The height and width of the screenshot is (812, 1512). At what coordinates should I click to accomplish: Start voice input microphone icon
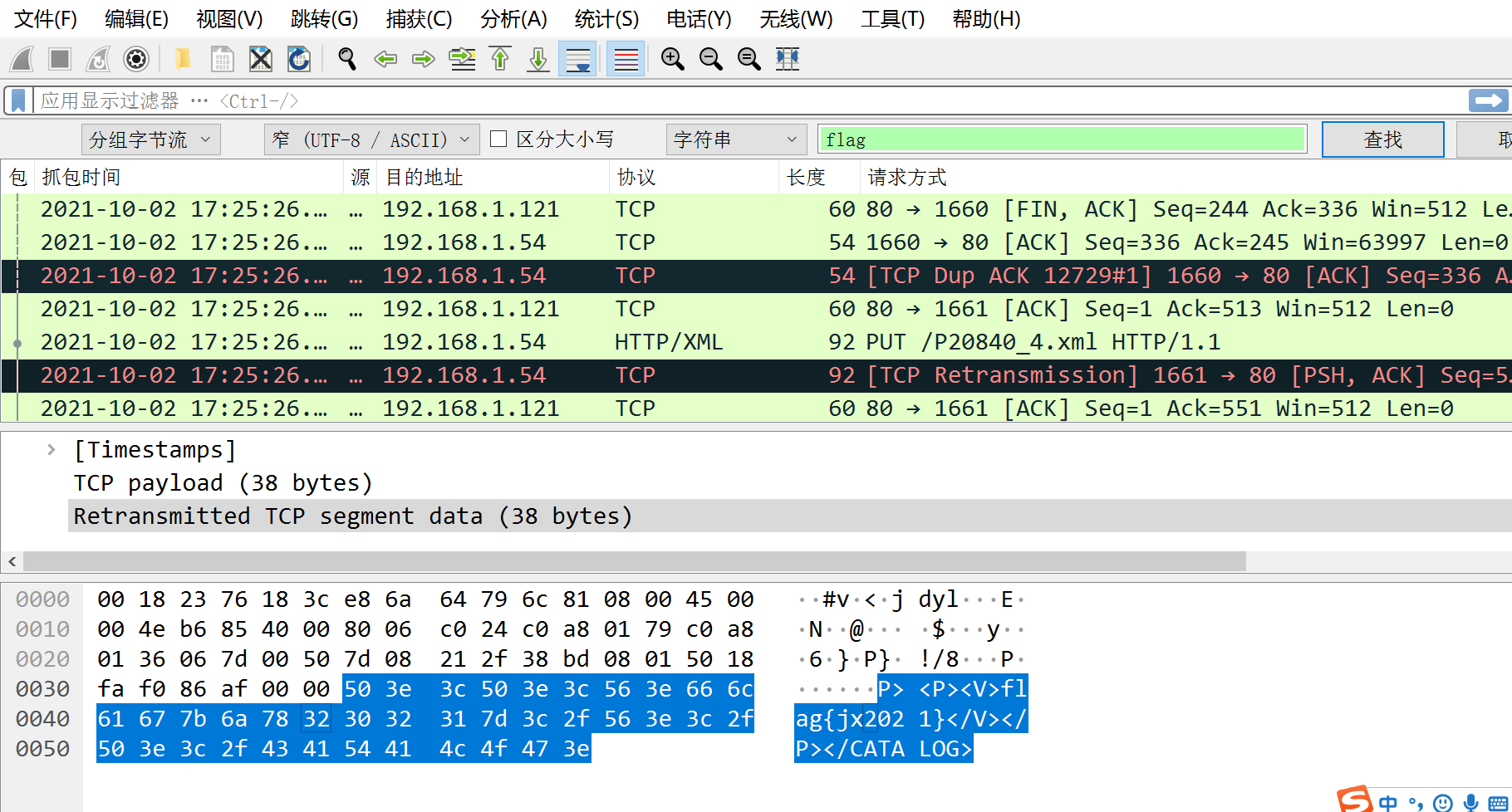click(x=1470, y=802)
